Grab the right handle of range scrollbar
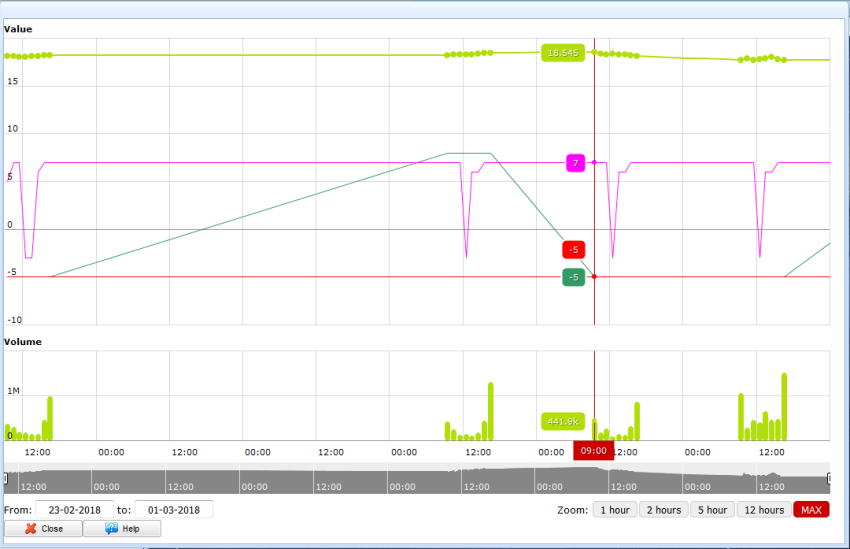 coord(829,479)
